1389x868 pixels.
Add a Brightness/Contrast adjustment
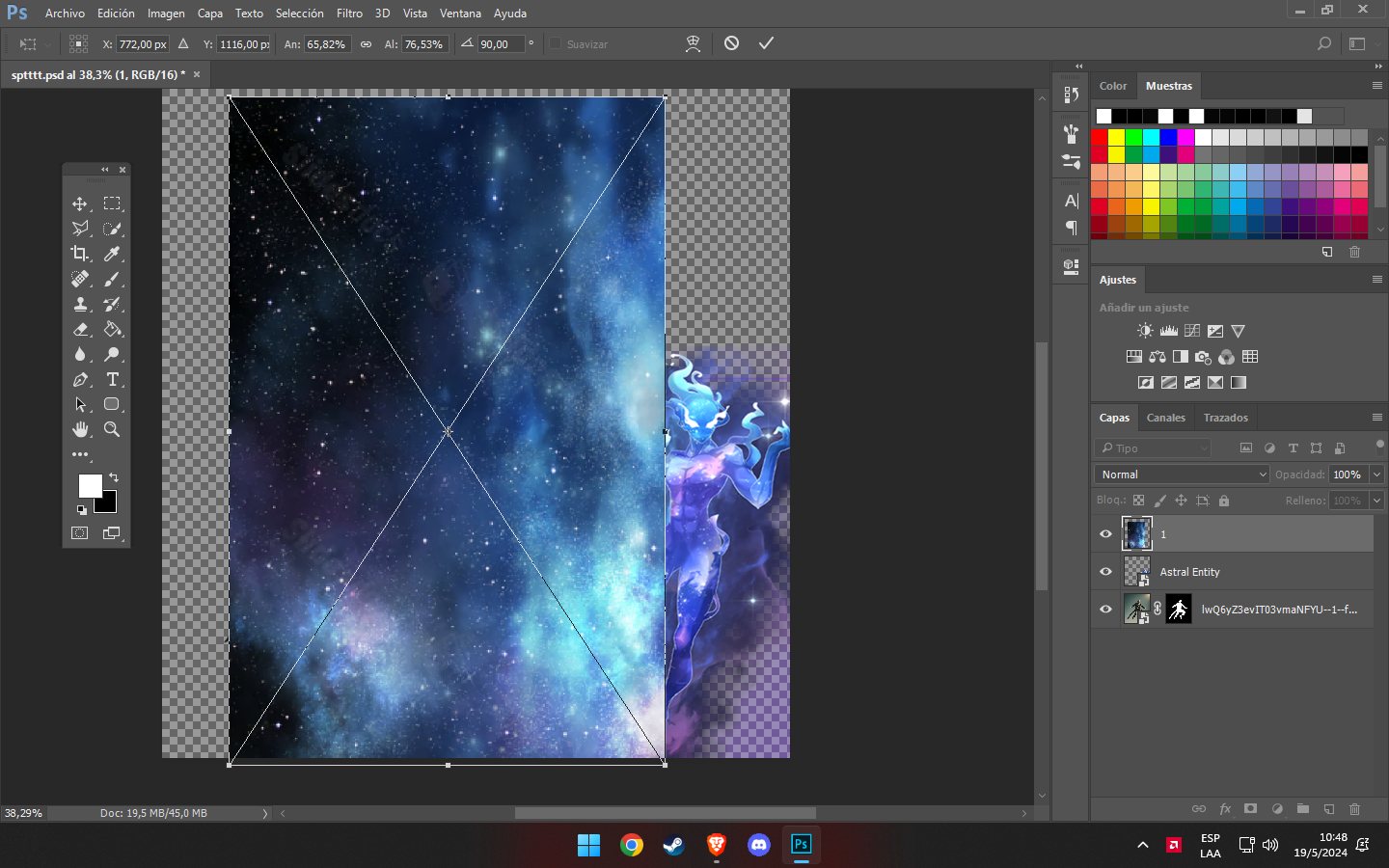[x=1145, y=331]
